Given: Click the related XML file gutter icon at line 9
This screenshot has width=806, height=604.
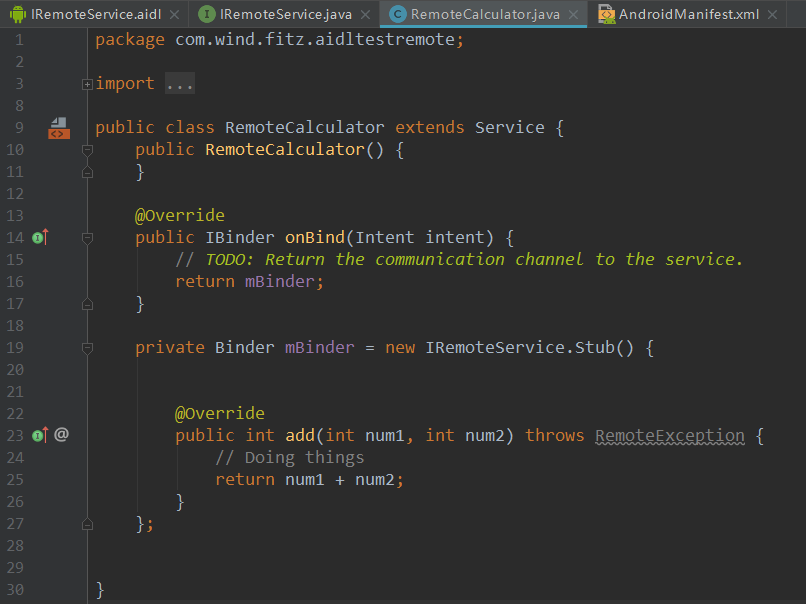Looking at the screenshot, I should point(59,128).
